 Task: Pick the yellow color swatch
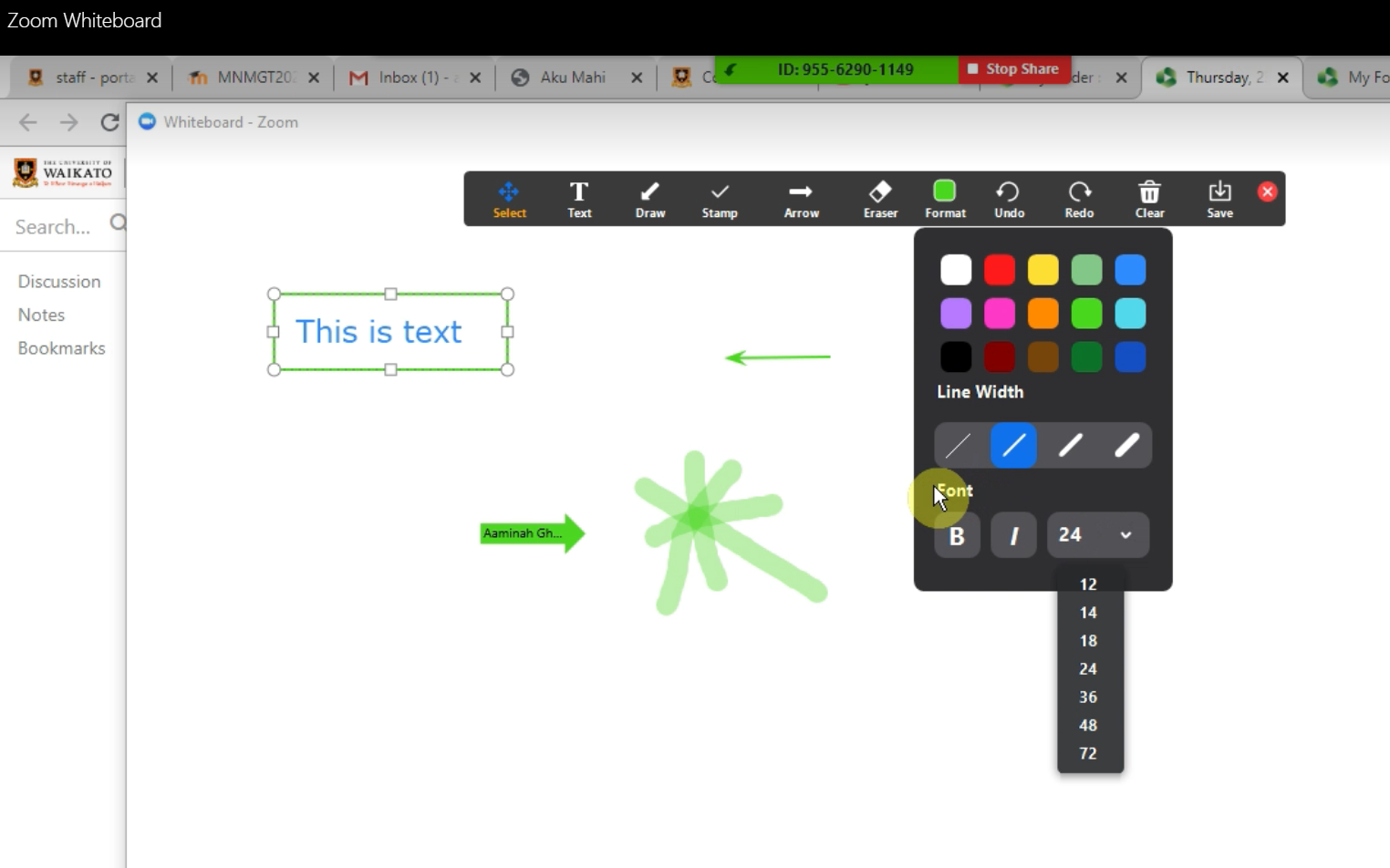pyautogui.click(x=1043, y=270)
